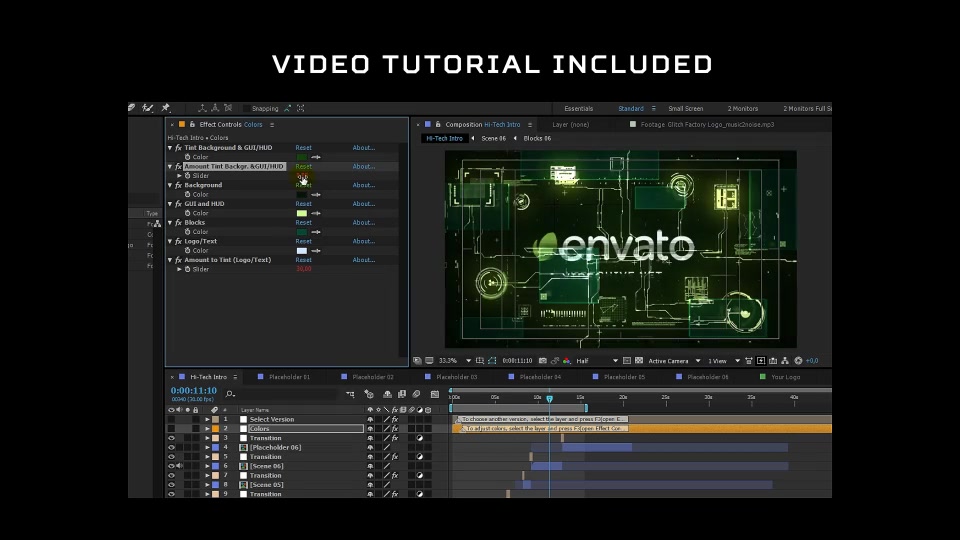Click Show Channel RGB color icon
Screen dimensions: 960x540
[567, 361]
